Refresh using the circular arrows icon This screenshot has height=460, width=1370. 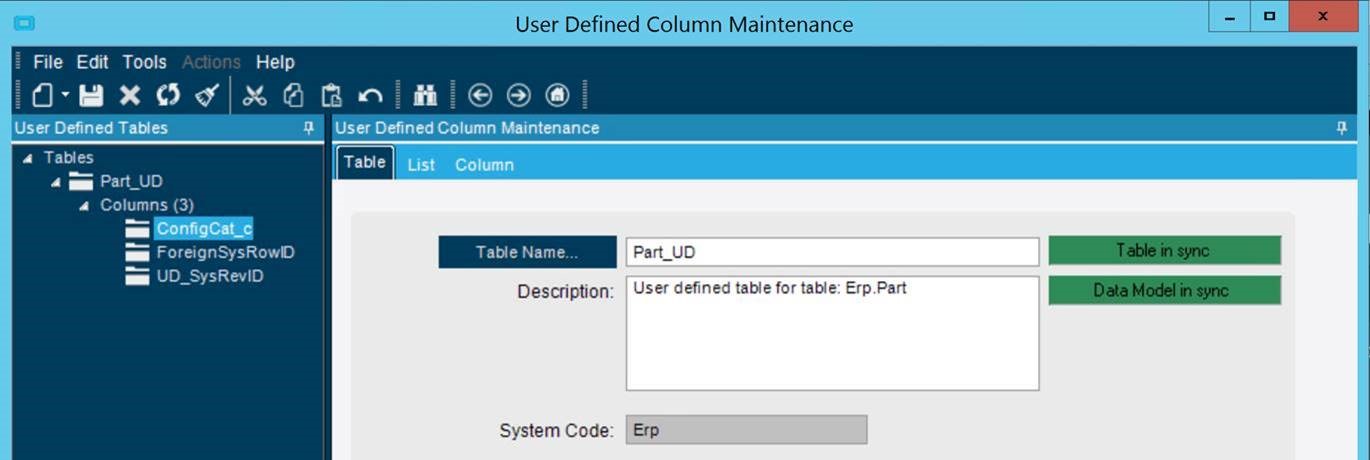168,95
